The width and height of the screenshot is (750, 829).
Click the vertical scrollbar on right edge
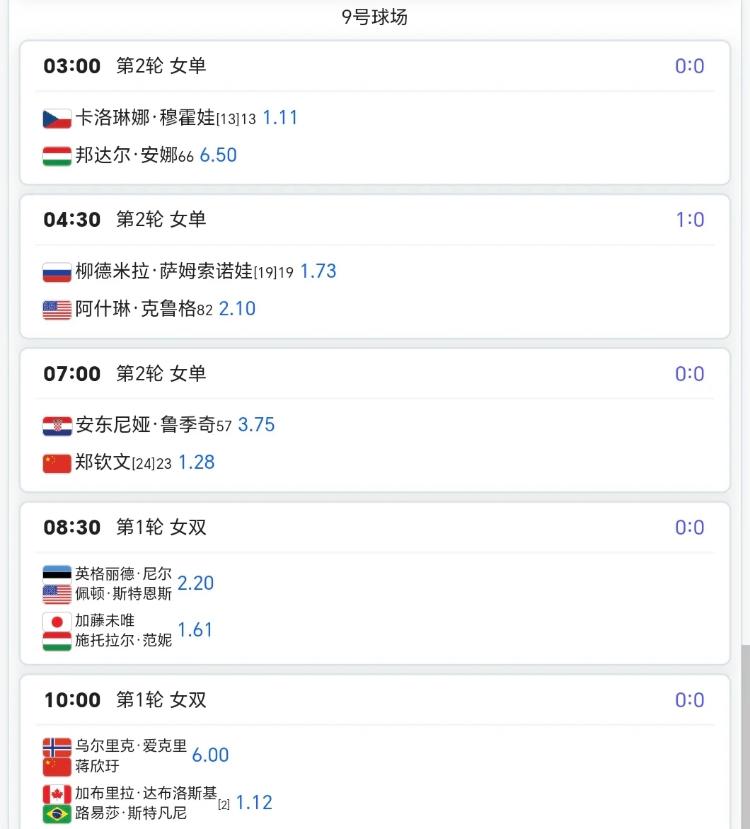coord(745,736)
